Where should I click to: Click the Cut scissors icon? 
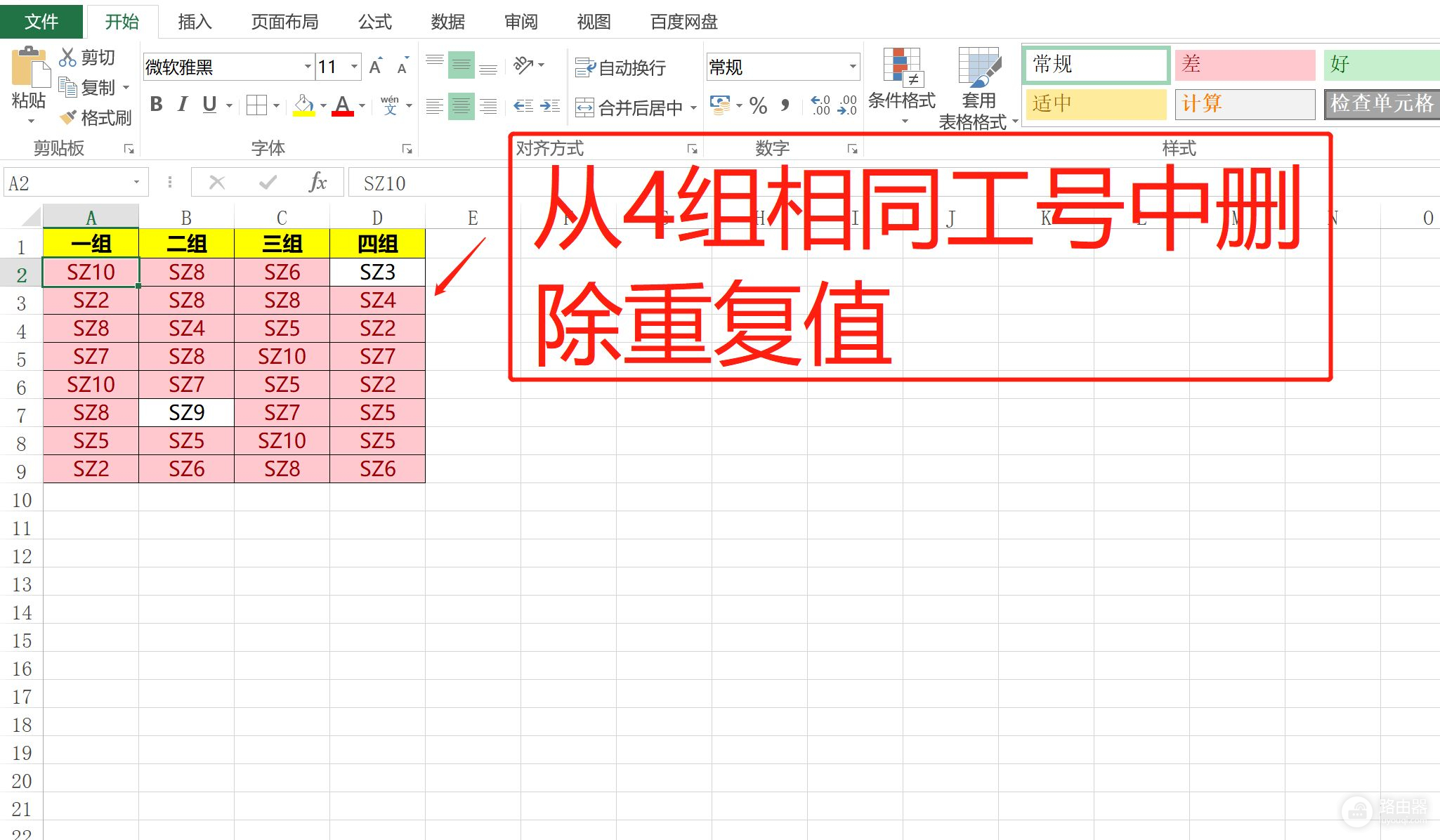[67, 57]
